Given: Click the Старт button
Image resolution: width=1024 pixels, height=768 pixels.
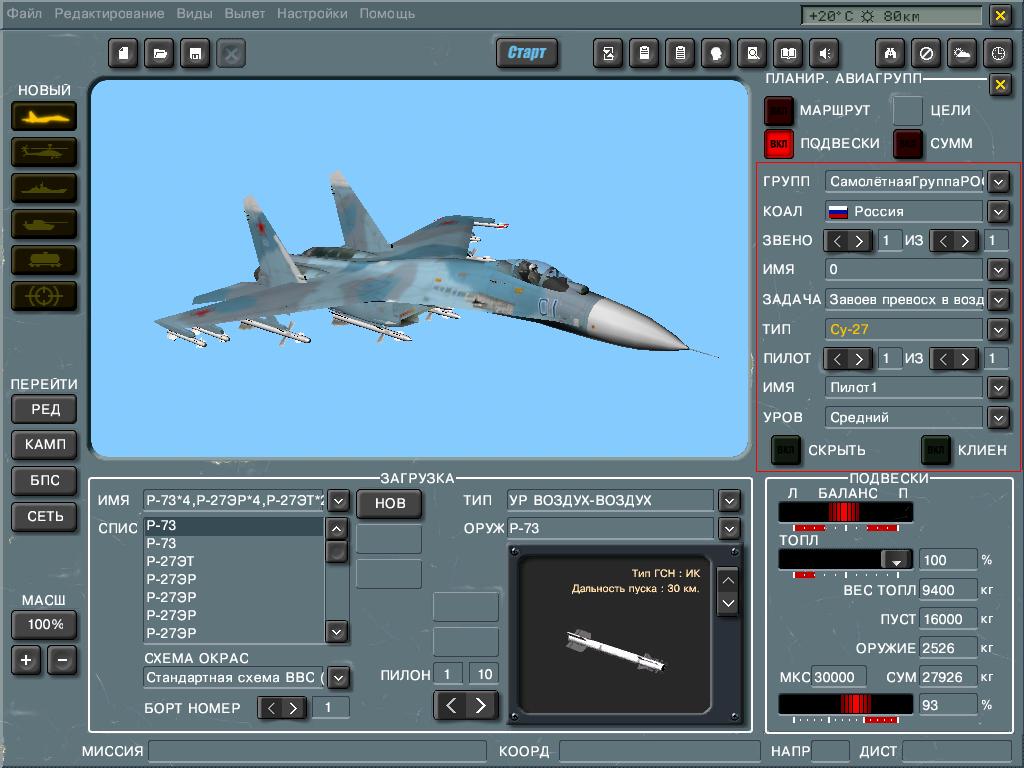Looking at the screenshot, I should pos(527,53).
